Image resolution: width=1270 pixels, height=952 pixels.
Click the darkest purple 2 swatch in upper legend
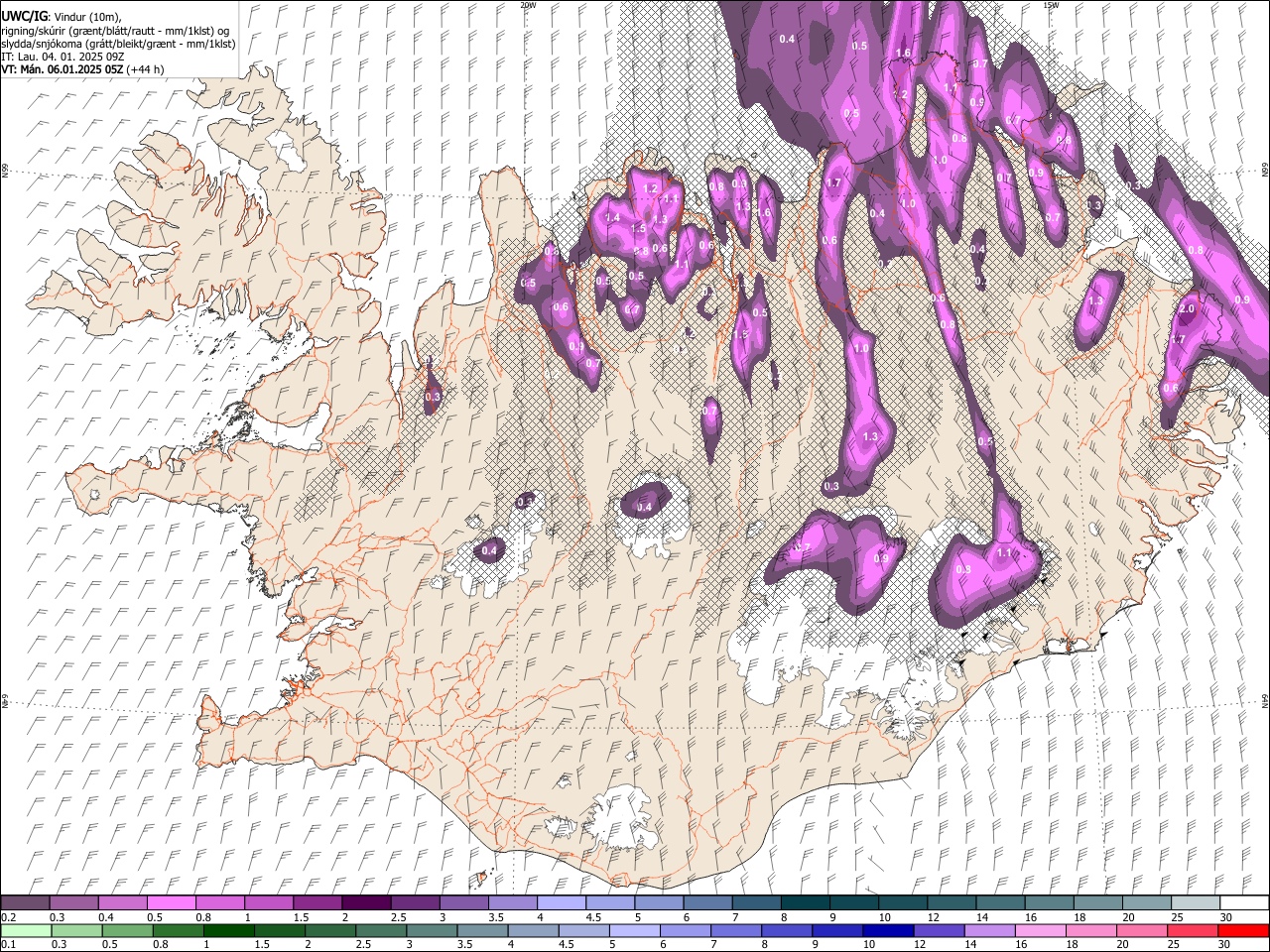click(365, 902)
